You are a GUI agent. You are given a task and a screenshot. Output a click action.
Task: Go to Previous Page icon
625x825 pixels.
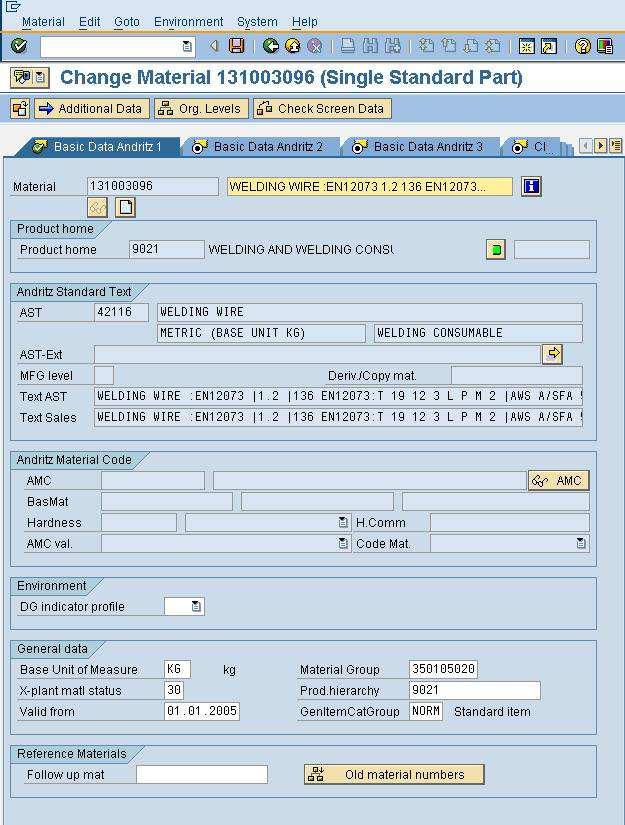click(448, 46)
